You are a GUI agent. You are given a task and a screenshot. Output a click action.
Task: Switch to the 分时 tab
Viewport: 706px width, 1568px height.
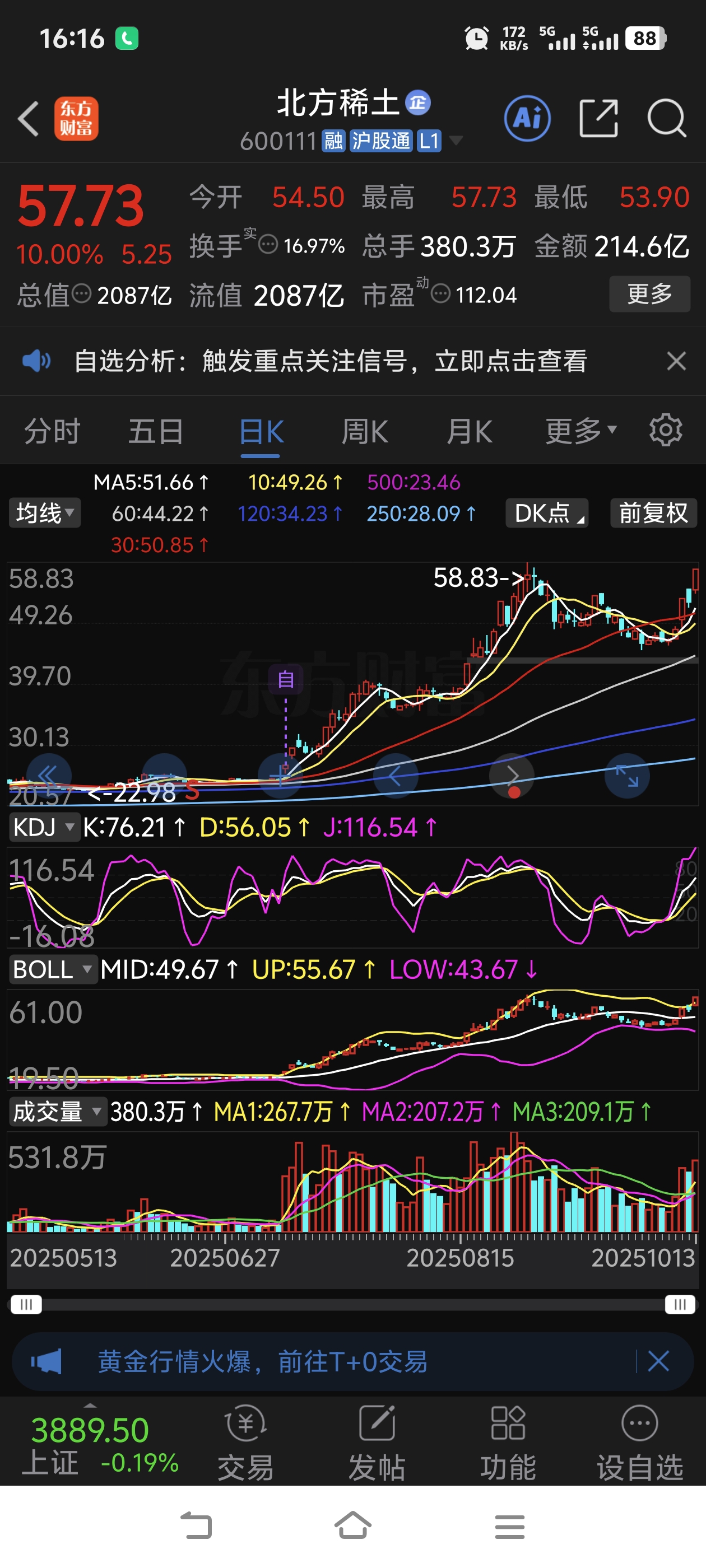click(x=52, y=431)
